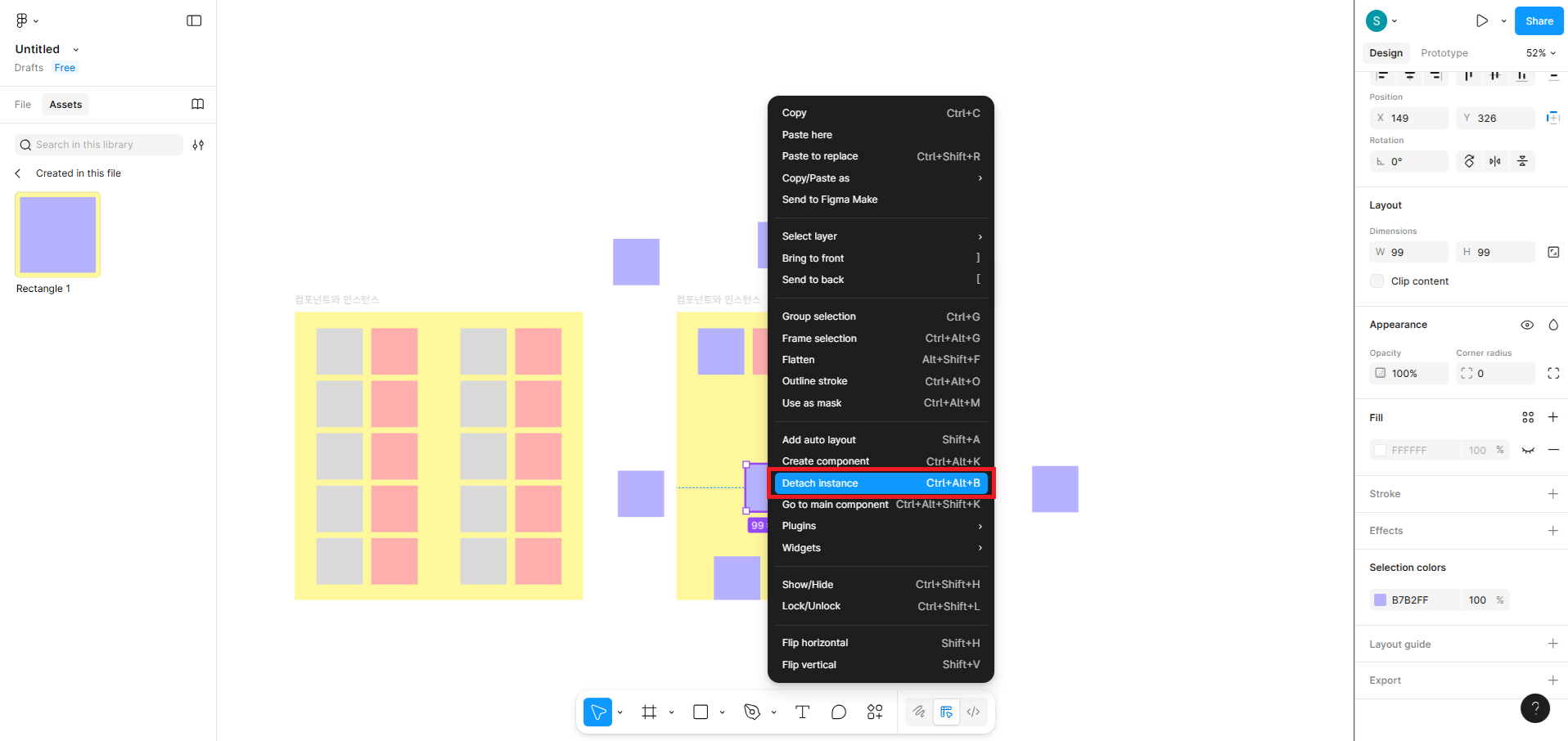Open the Untitled file name dropdown

(76, 50)
